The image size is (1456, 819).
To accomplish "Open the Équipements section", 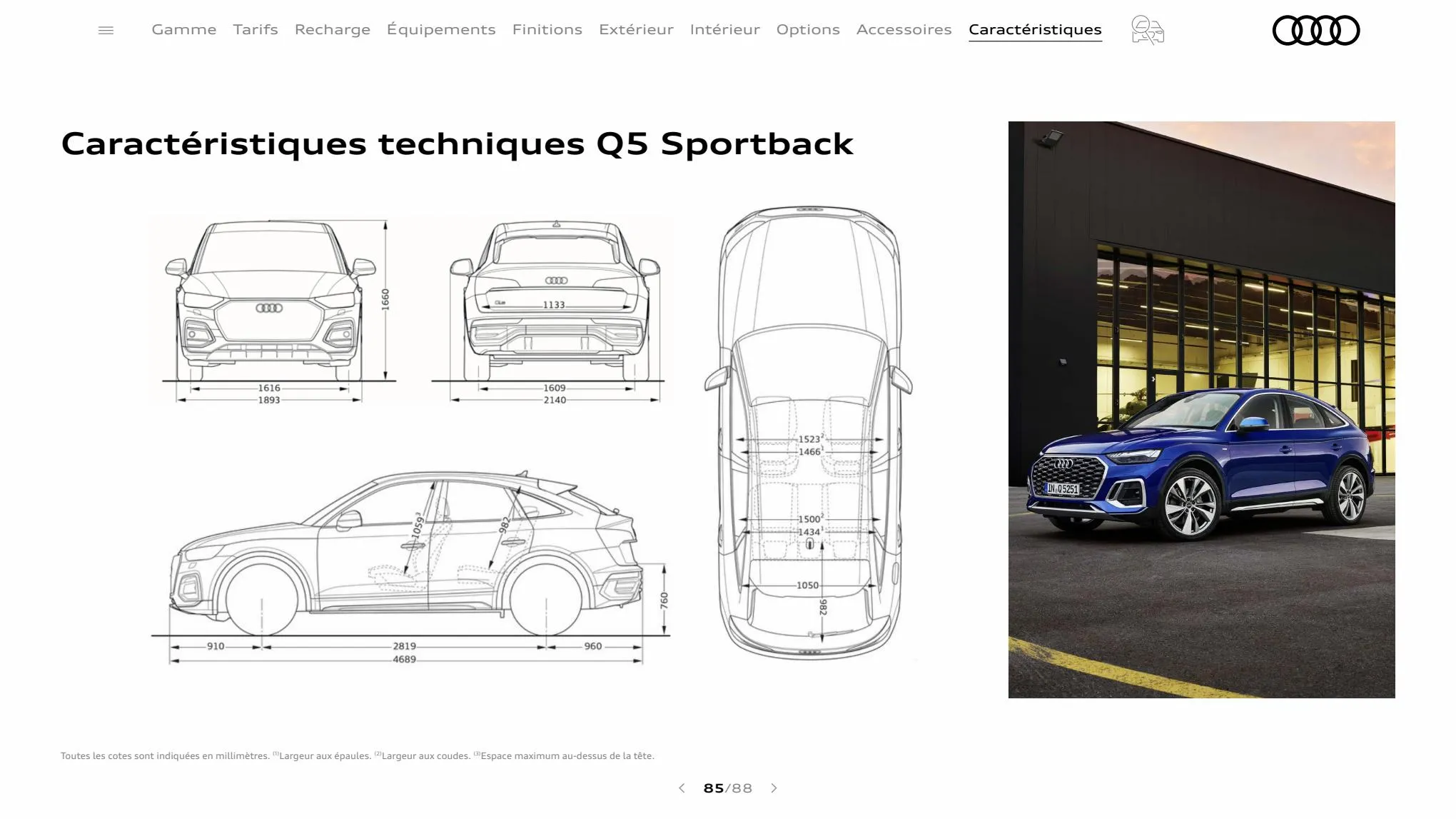I will (441, 30).
